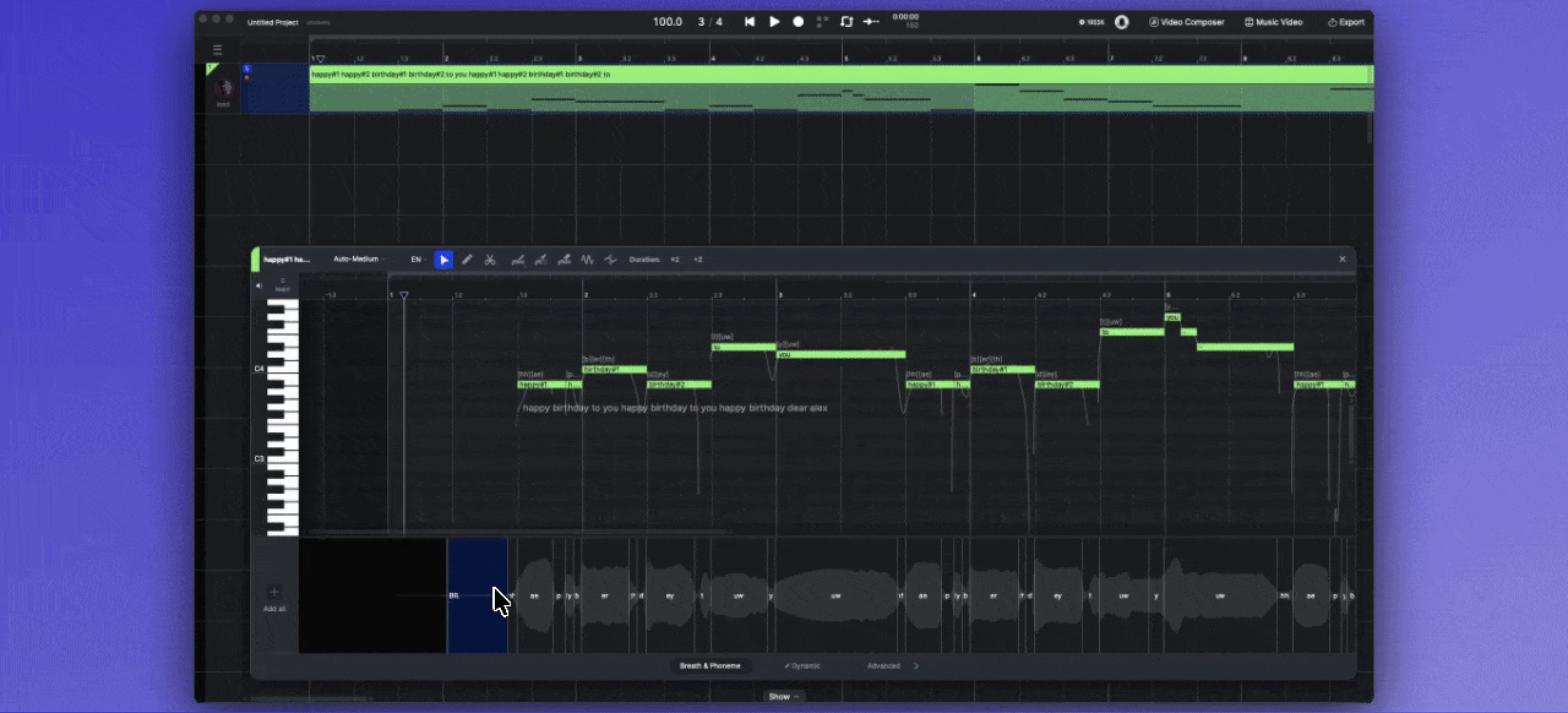Image resolution: width=1568 pixels, height=713 pixels.
Task: Switch to the Advanced tab
Action: click(x=883, y=666)
